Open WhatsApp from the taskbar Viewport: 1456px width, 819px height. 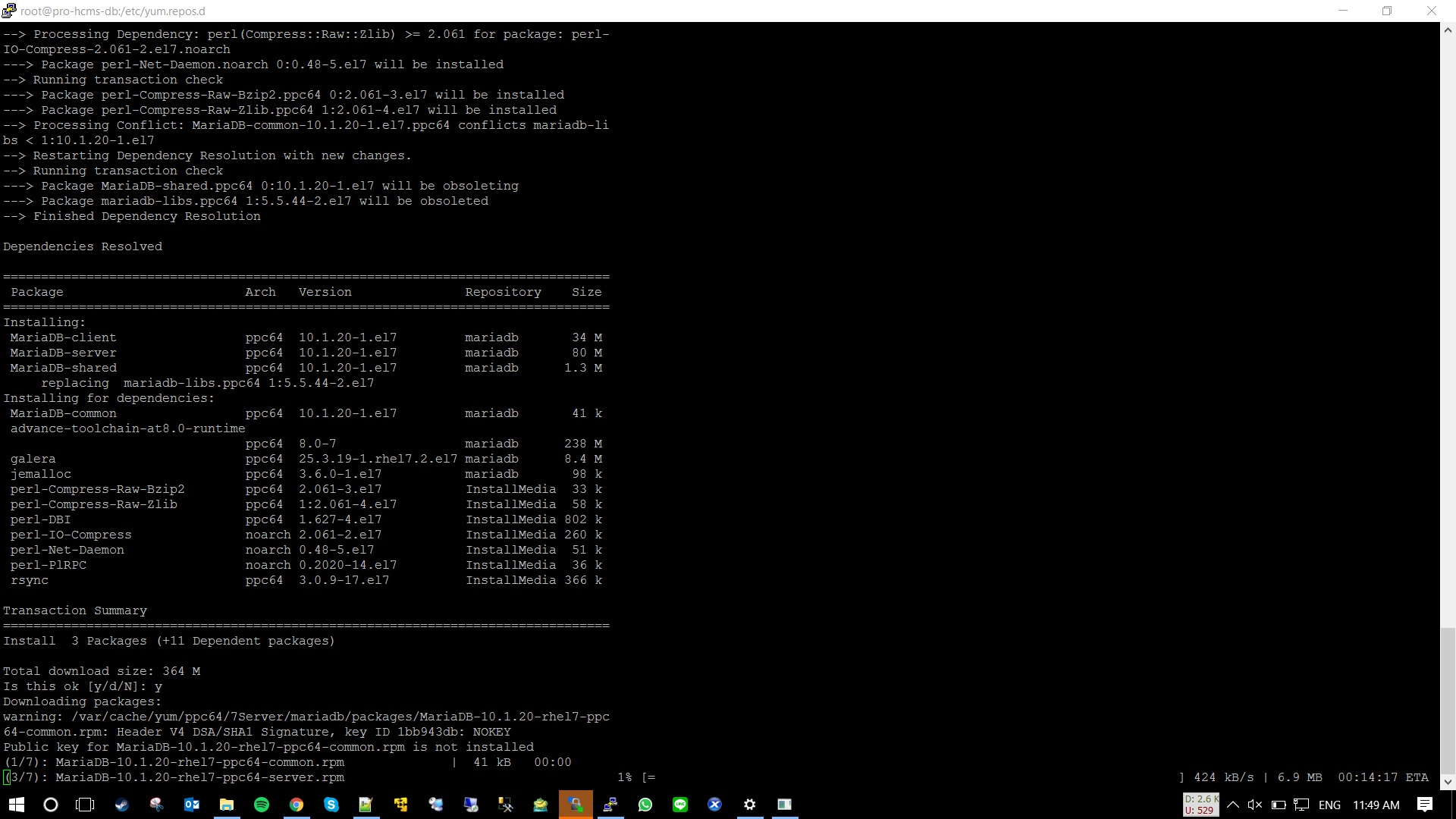[645, 805]
